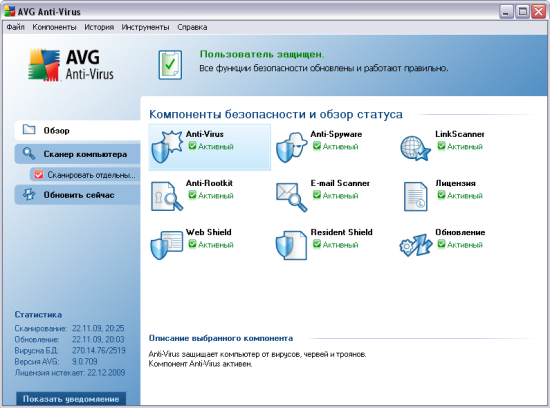
Task: Open the Resident Shield icon
Action: click(291, 245)
